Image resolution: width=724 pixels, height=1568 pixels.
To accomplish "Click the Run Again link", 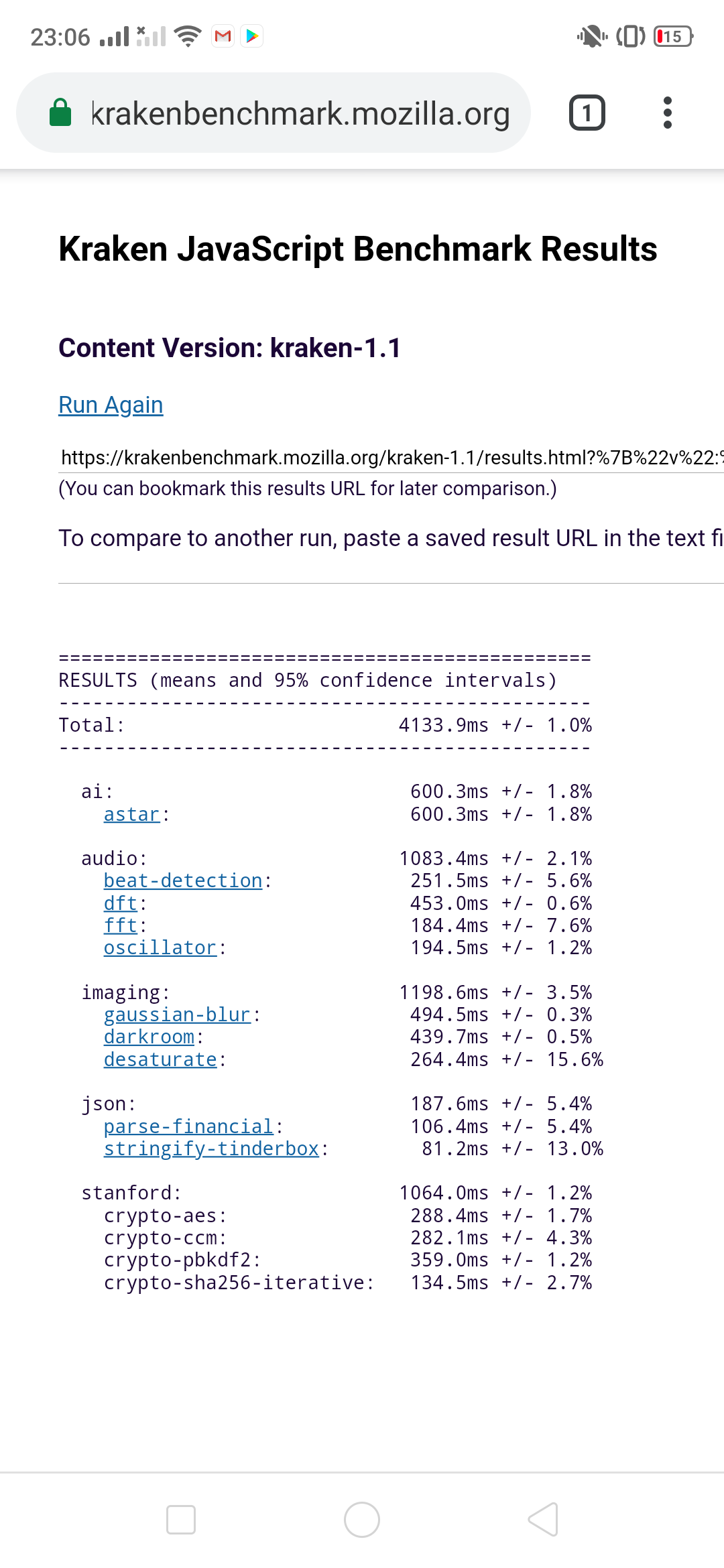I will [x=111, y=405].
